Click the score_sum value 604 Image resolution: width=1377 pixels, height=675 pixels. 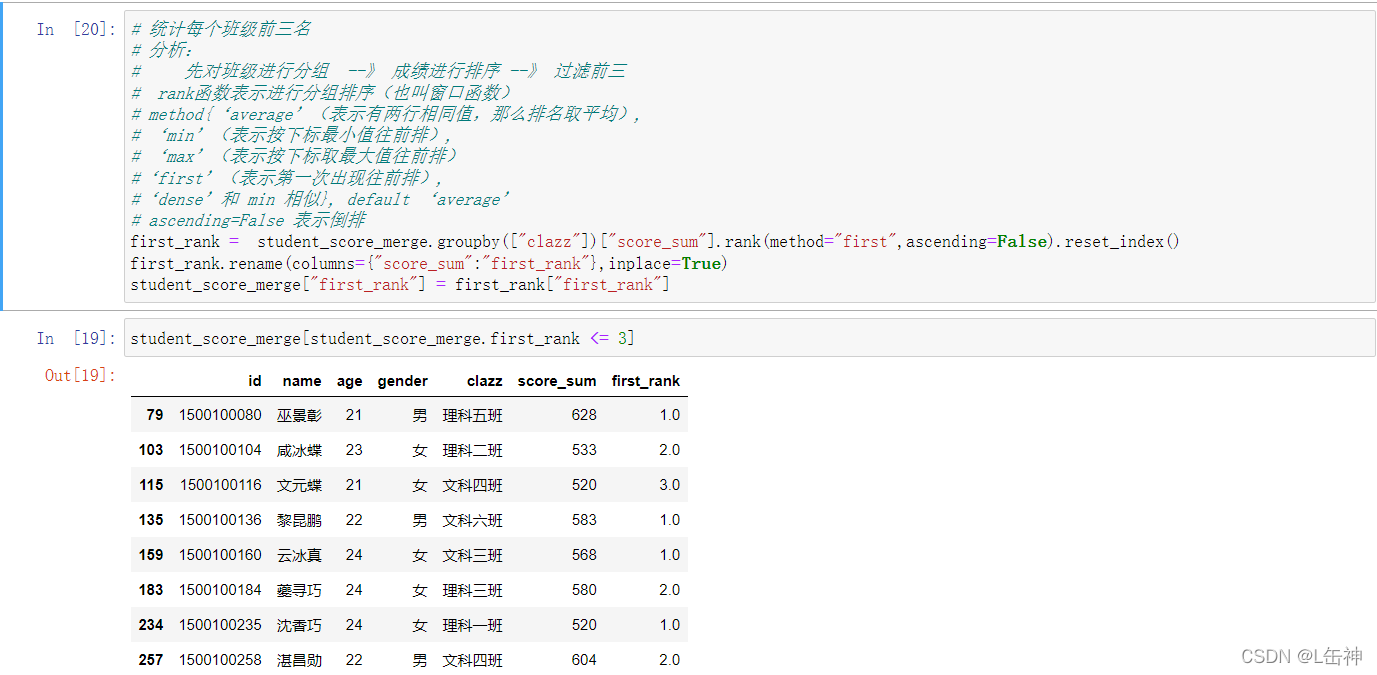[x=584, y=660]
